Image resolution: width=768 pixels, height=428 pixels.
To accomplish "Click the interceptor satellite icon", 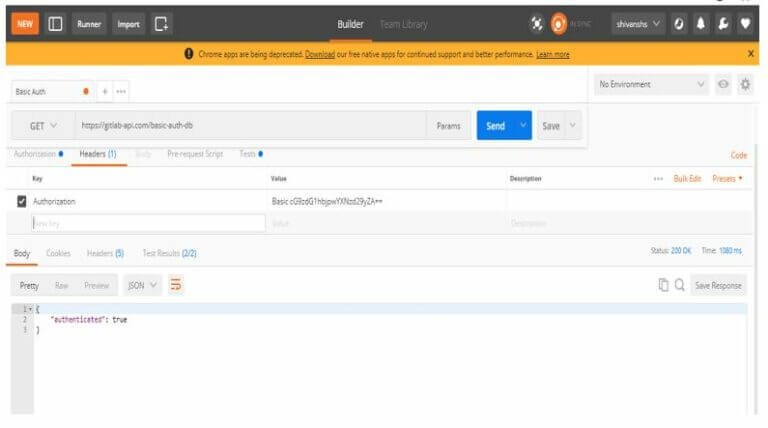I will (537, 24).
